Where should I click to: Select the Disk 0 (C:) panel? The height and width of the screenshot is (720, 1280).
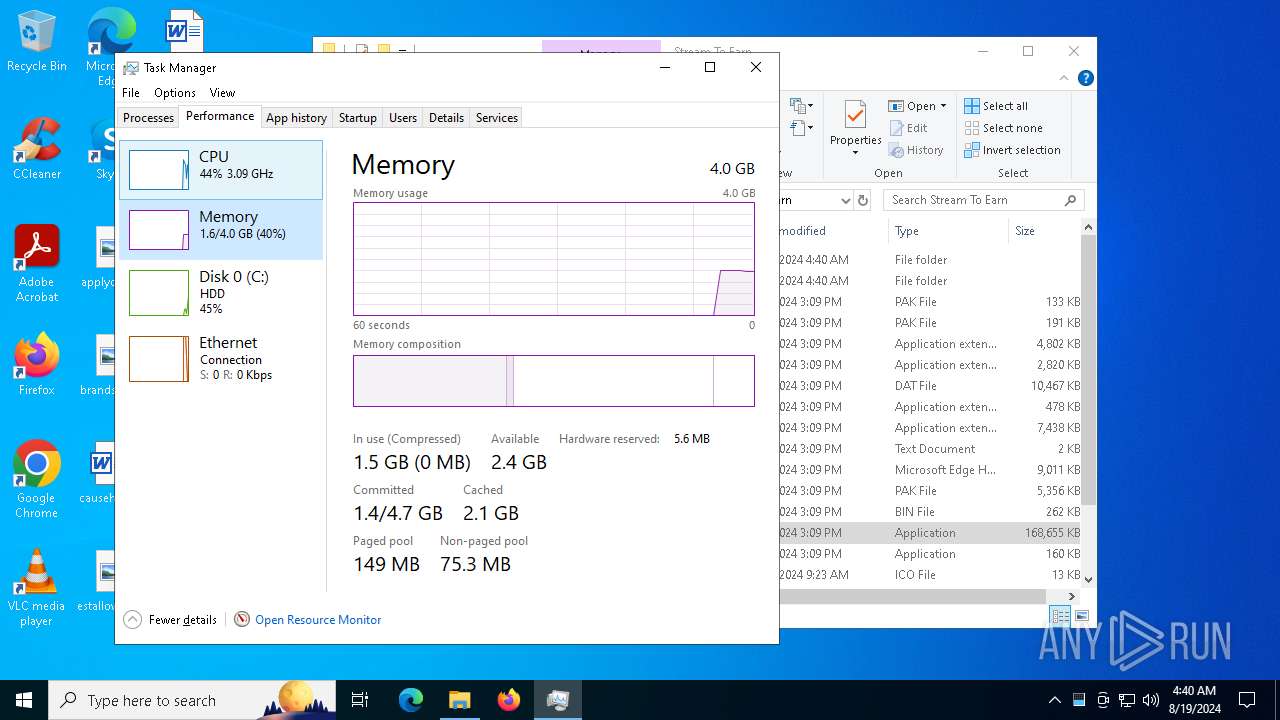click(221, 292)
